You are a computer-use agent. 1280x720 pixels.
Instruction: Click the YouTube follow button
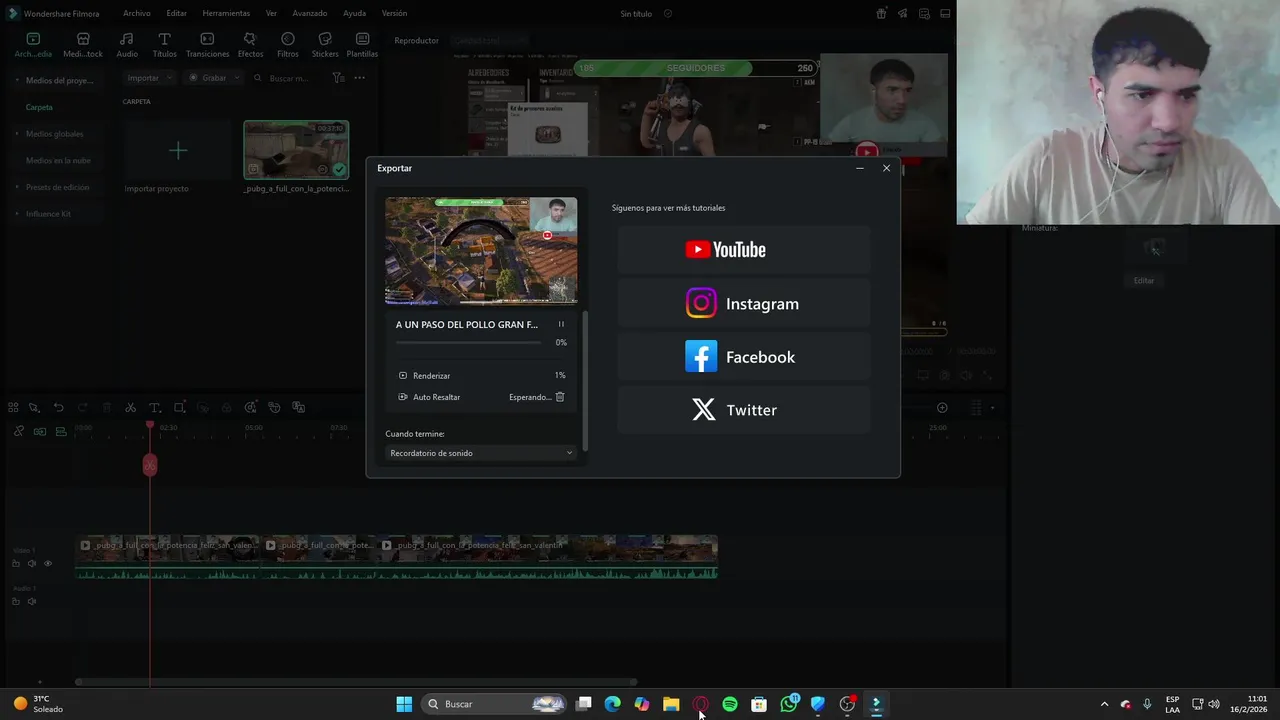[744, 250]
